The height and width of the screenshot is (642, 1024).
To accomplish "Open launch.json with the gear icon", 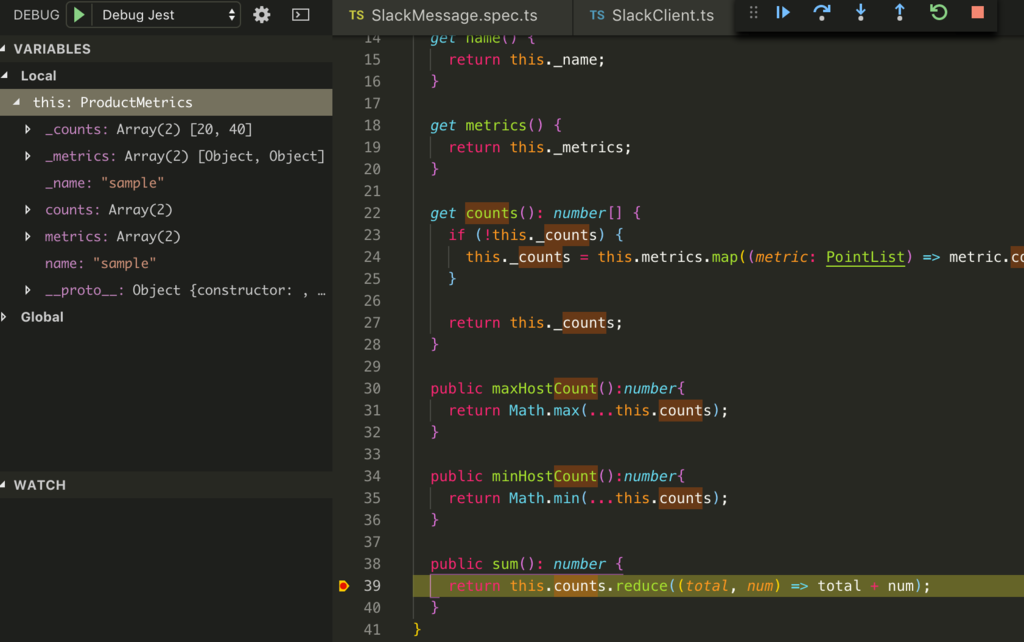I will coord(262,14).
